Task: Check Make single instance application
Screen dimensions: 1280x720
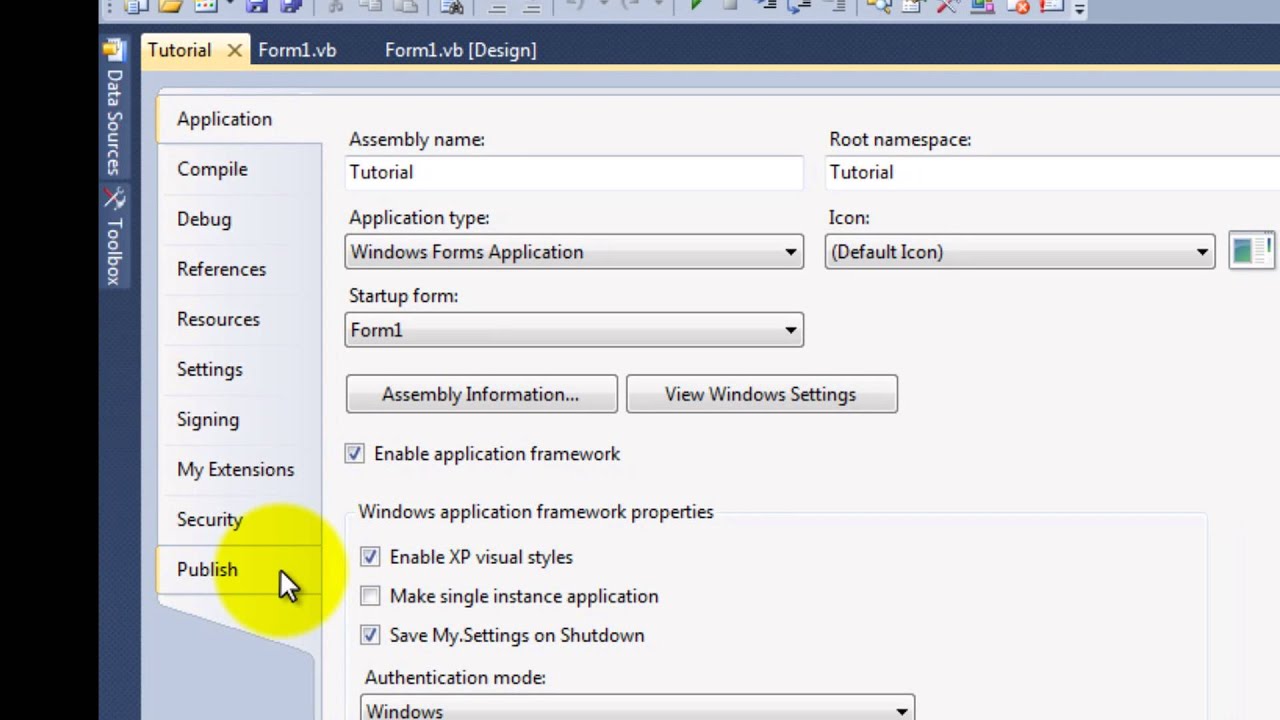Action: point(370,596)
